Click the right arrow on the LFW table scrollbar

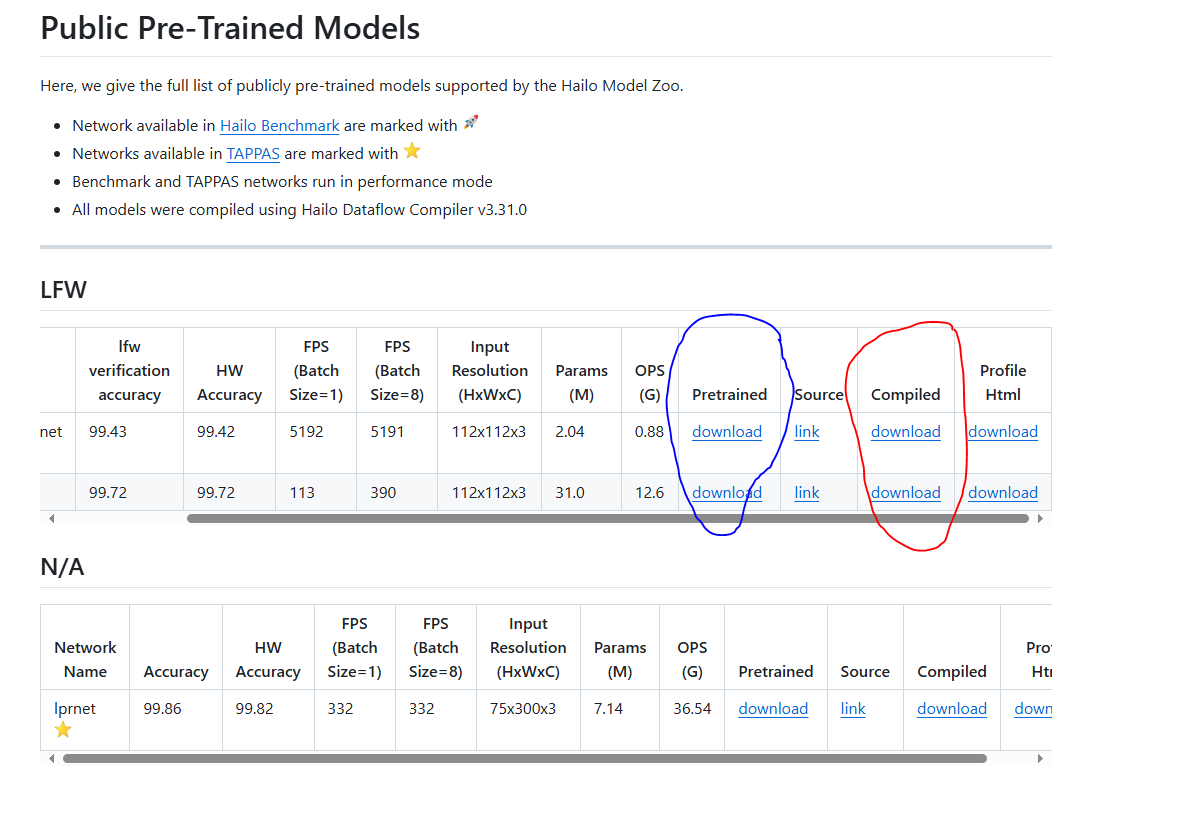coord(1040,518)
